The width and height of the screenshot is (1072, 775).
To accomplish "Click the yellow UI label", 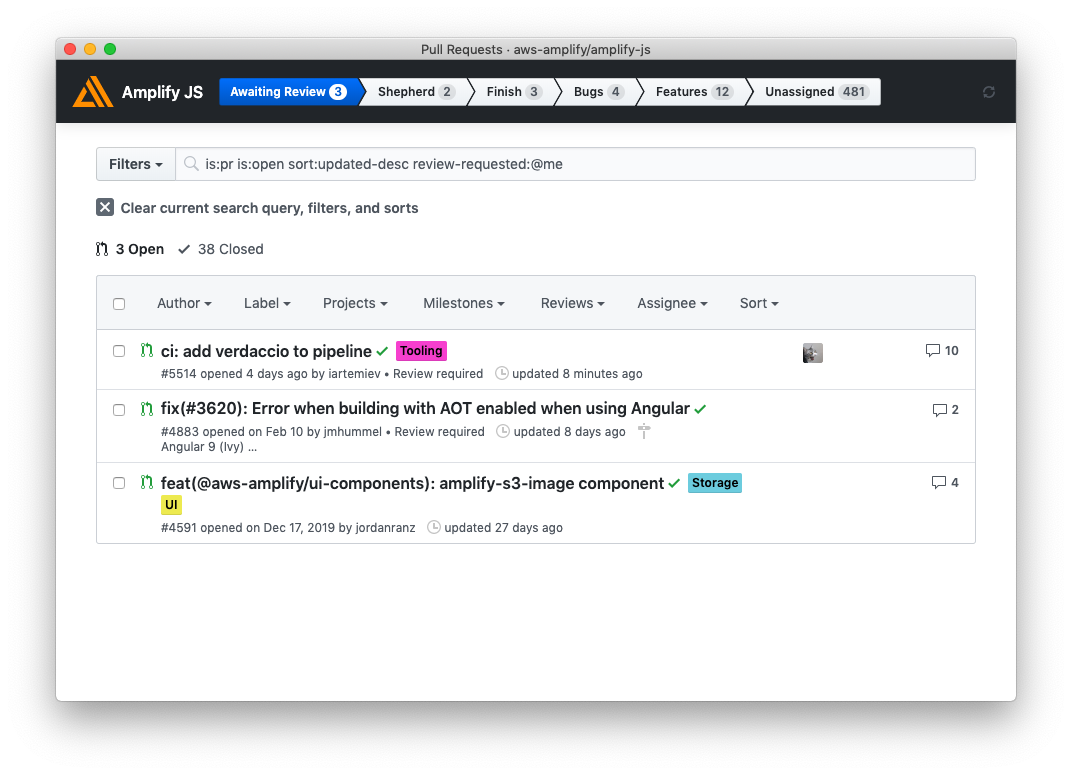I will pyautogui.click(x=171, y=504).
